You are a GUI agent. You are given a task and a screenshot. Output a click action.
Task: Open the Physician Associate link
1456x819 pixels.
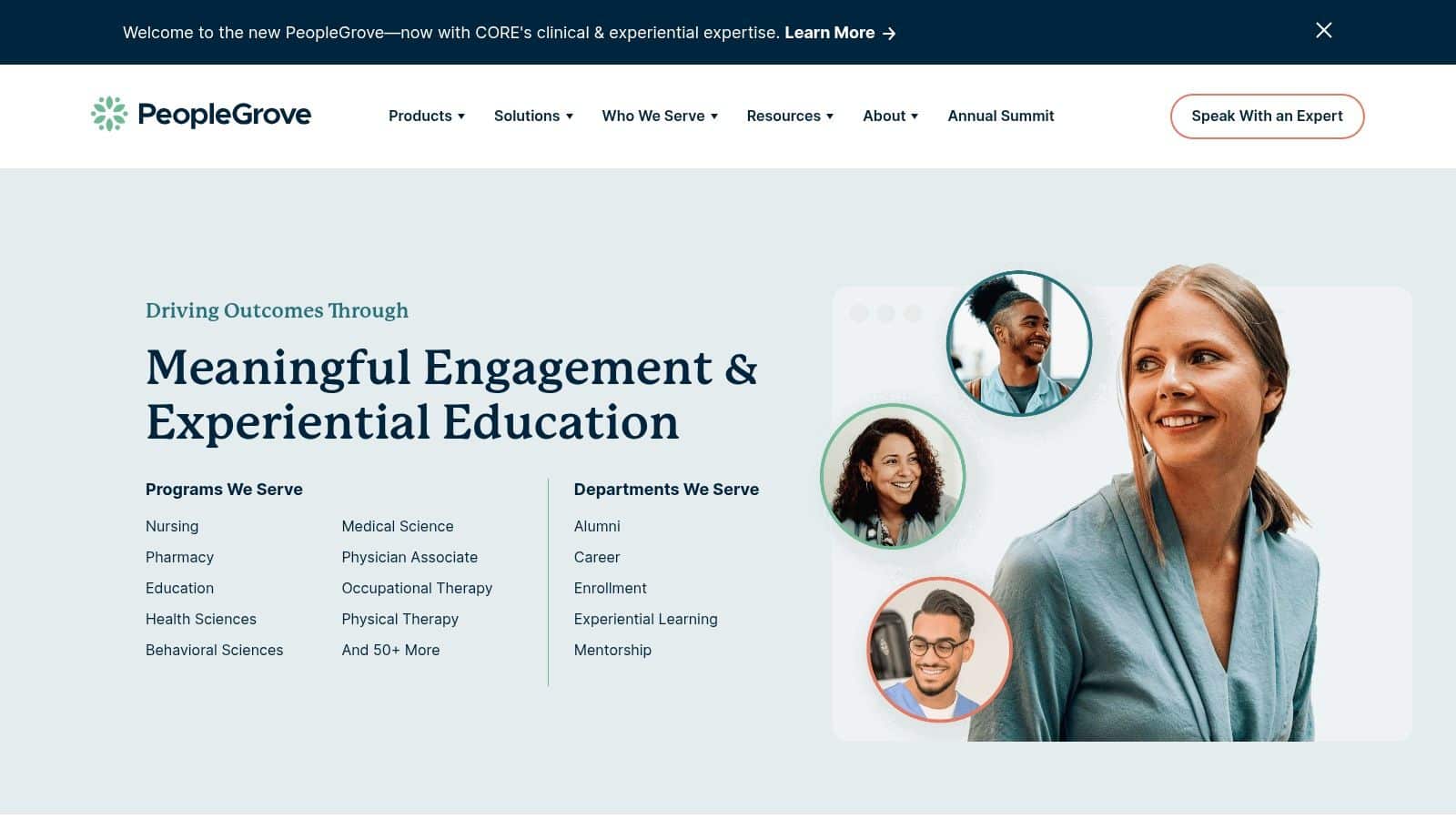point(409,557)
